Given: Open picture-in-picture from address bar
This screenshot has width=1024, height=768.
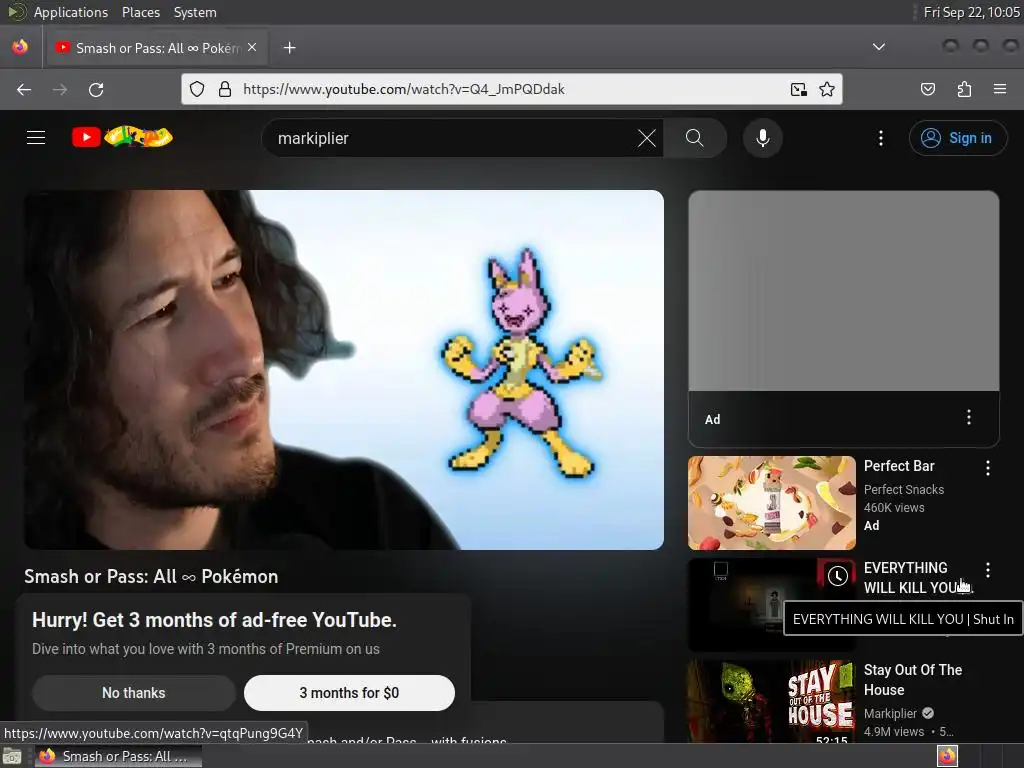Looking at the screenshot, I should pos(799,89).
